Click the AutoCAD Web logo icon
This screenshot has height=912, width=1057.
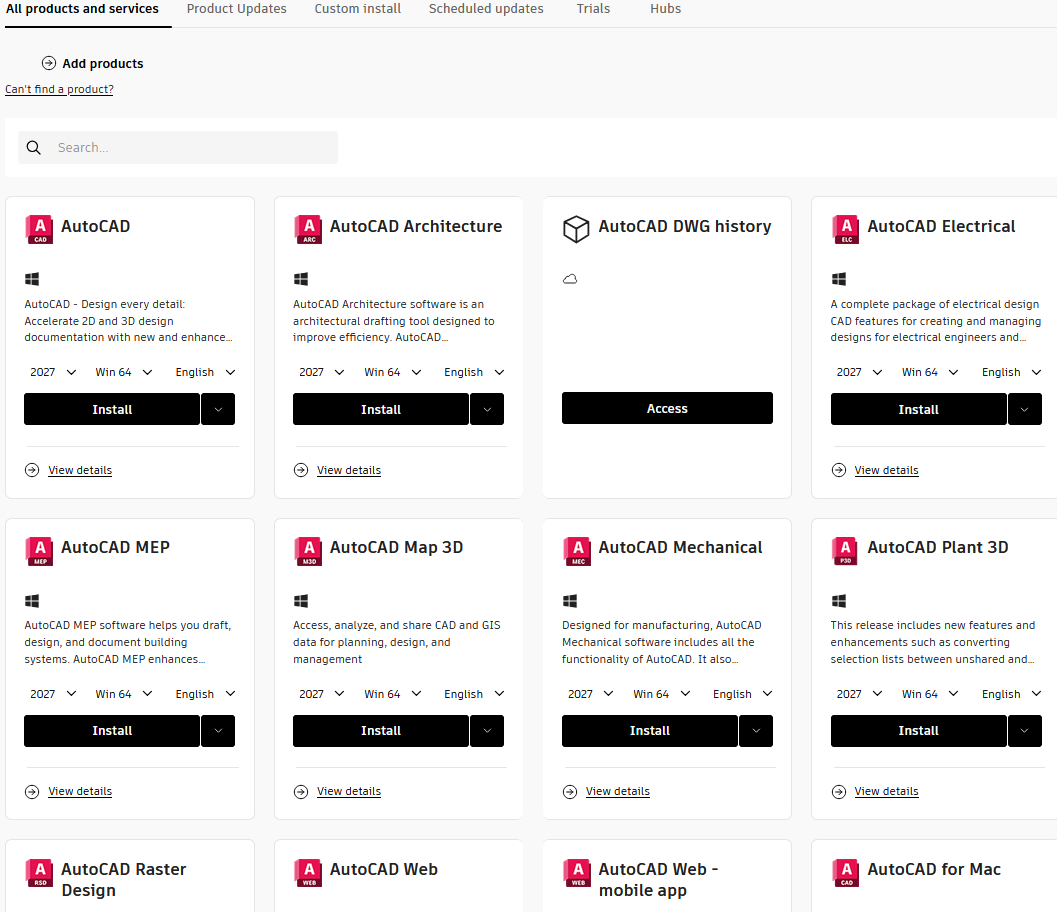(x=308, y=873)
